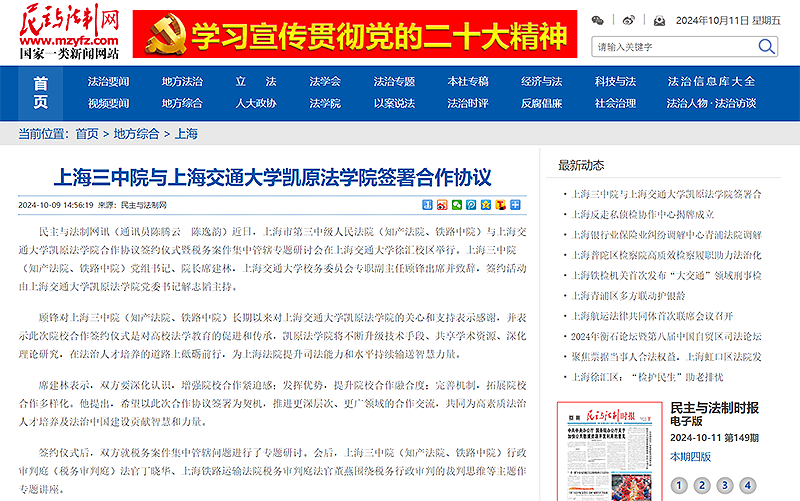Open sidebar news 2024年衡石论坛暨第八届中国自贸区司法论坛
The width and height of the screenshot is (800, 501).
point(666,337)
